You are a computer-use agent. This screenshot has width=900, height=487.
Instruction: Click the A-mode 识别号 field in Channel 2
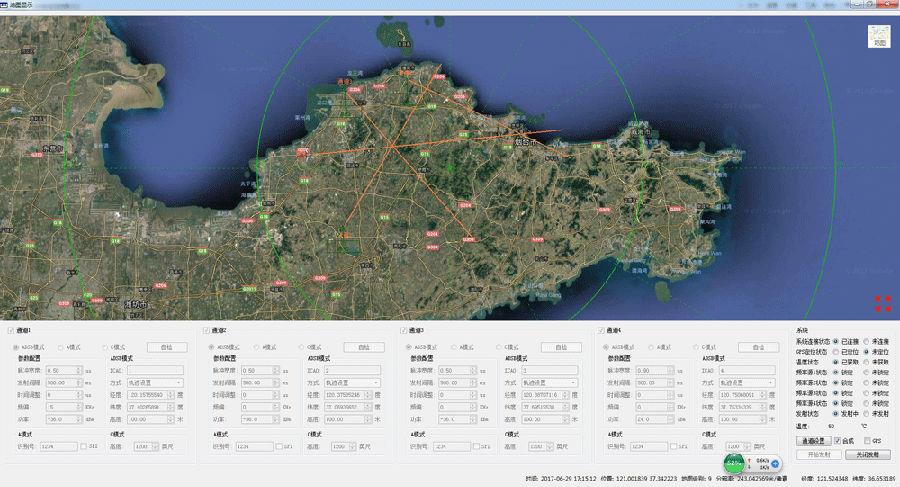pyautogui.click(x=254, y=446)
